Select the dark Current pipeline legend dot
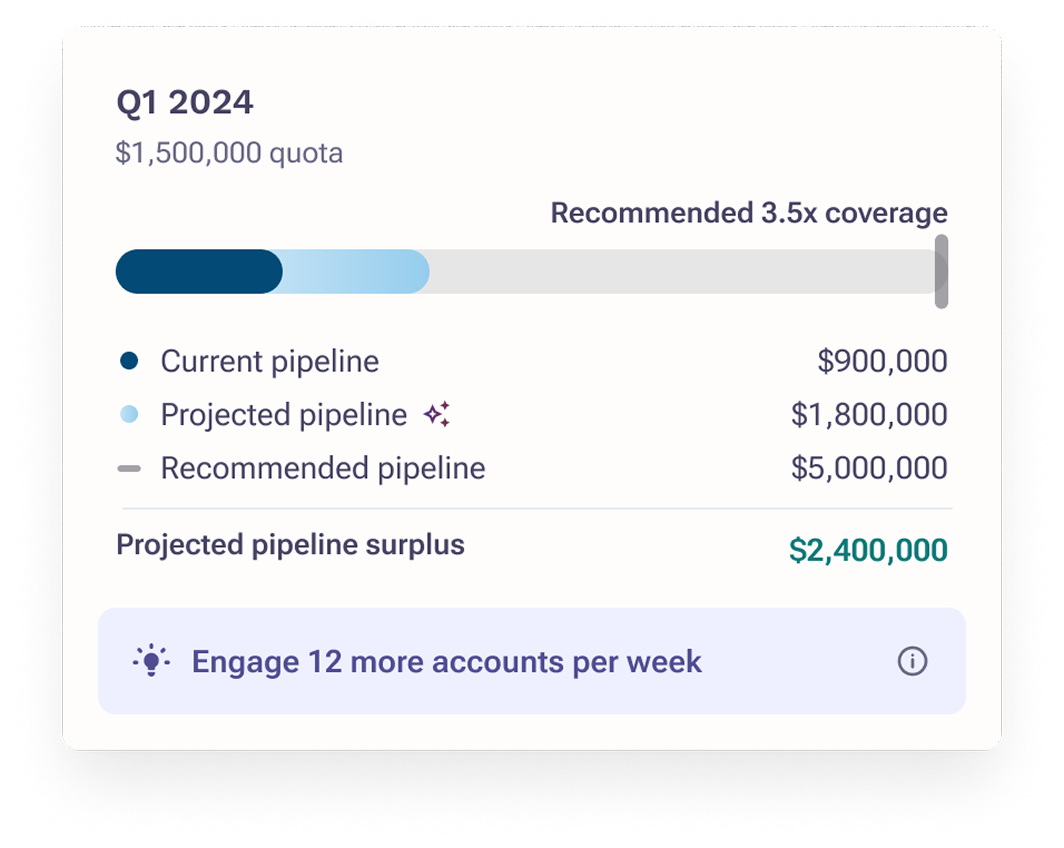This screenshot has width=1064, height=848. [130, 361]
